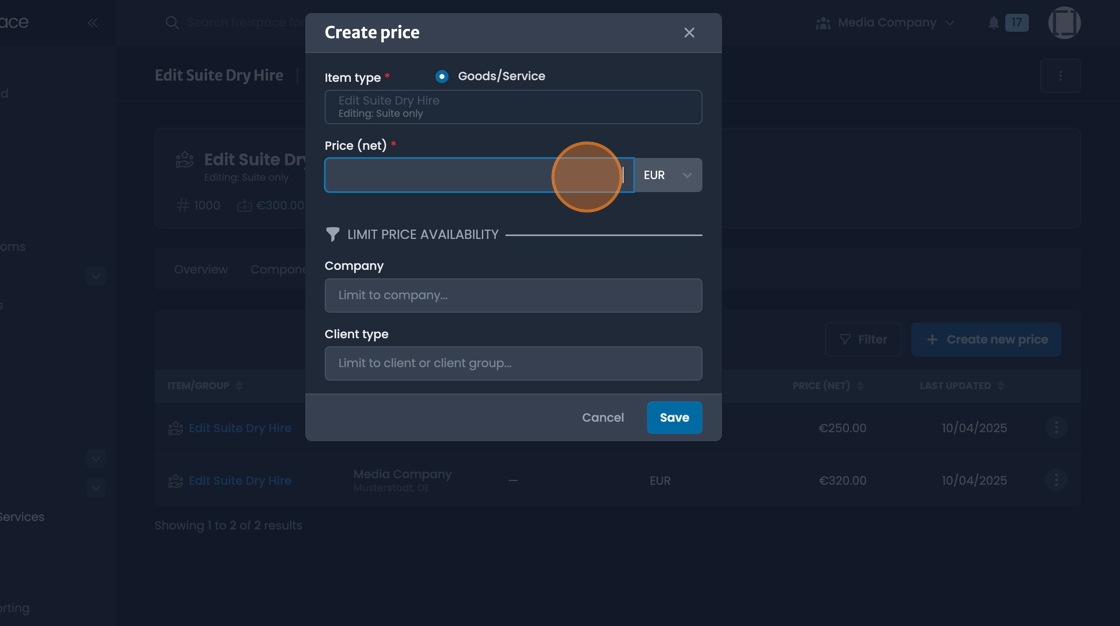Open the three-dot menu near page top right
The width and height of the screenshot is (1120, 626).
point(1060,75)
